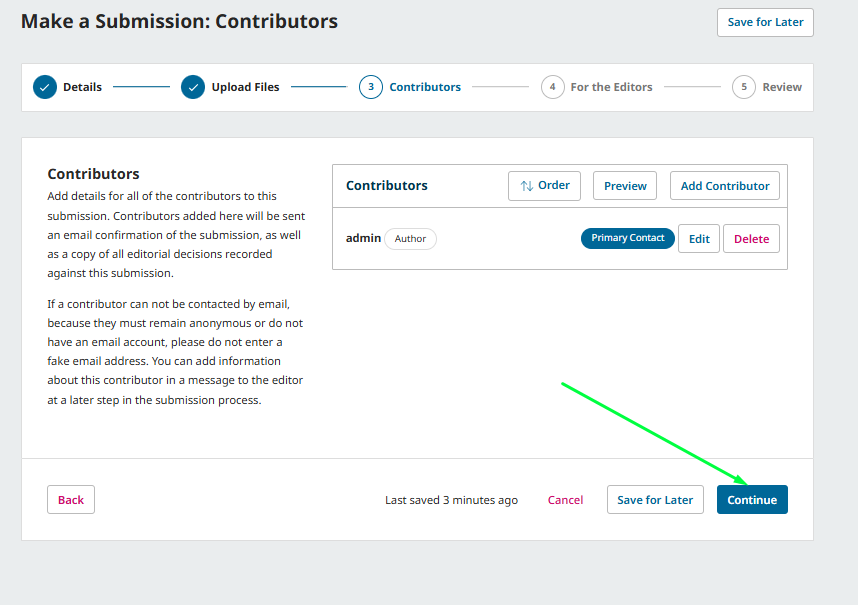Viewport: 858px width, 605px height.
Task: Click the Upload Files checkmark icon
Action: [x=193, y=87]
